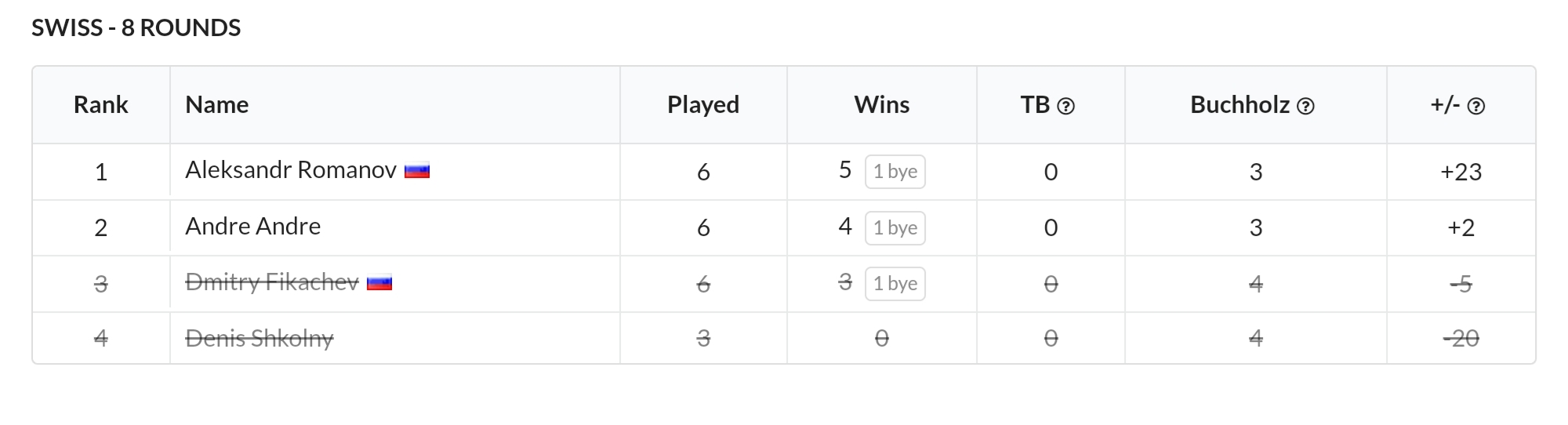Viewport: 1568px width, 425px height.
Task: Select the crossed-out Dmitry Fikachev name
Action: click(272, 282)
